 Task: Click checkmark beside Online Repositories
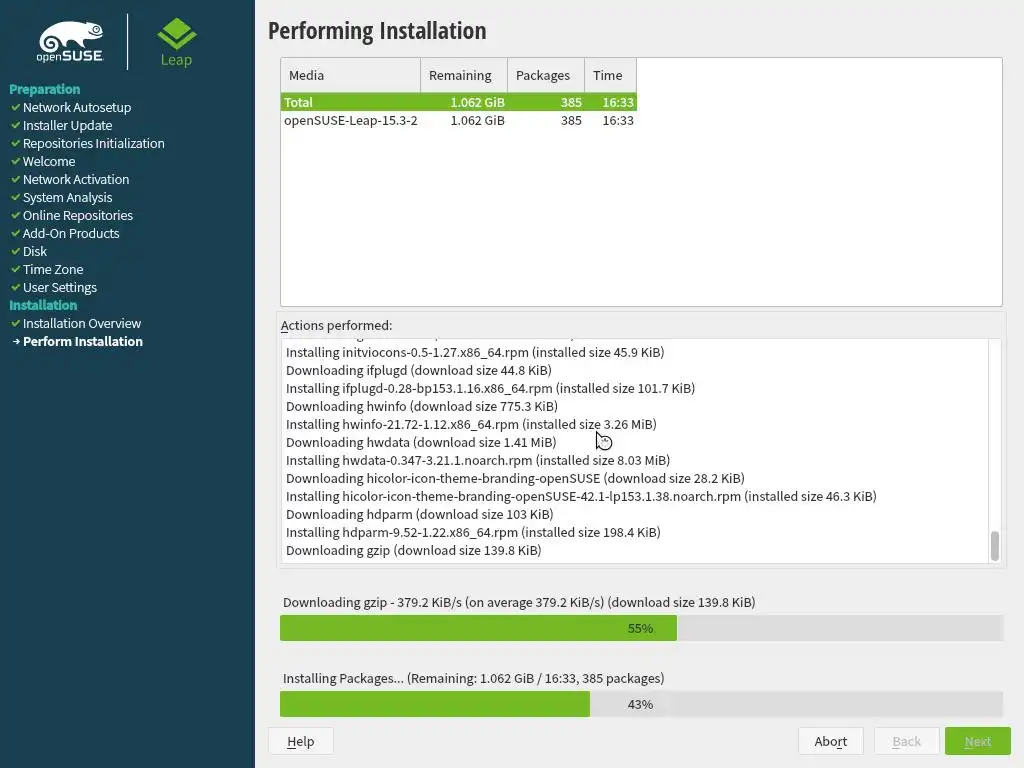pos(16,215)
